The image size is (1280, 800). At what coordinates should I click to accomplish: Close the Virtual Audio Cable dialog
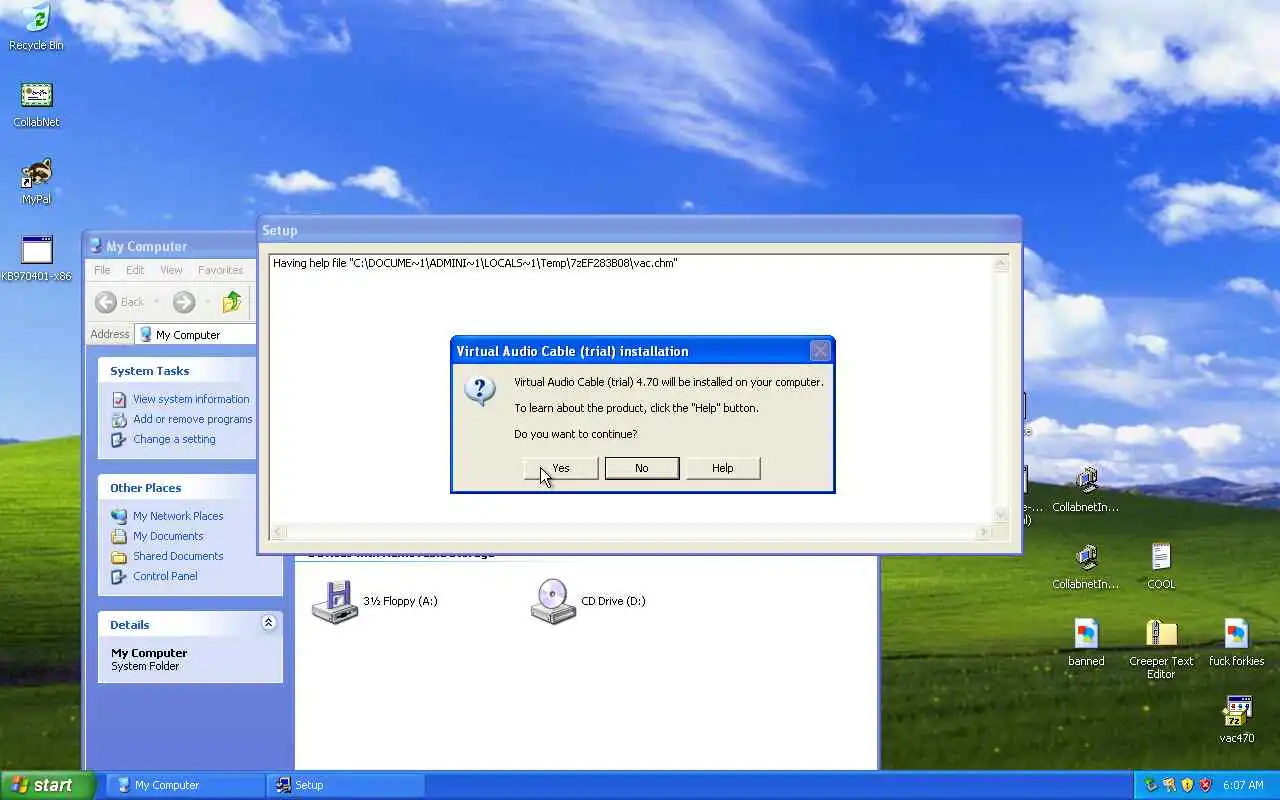pyautogui.click(x=820, y=351)
